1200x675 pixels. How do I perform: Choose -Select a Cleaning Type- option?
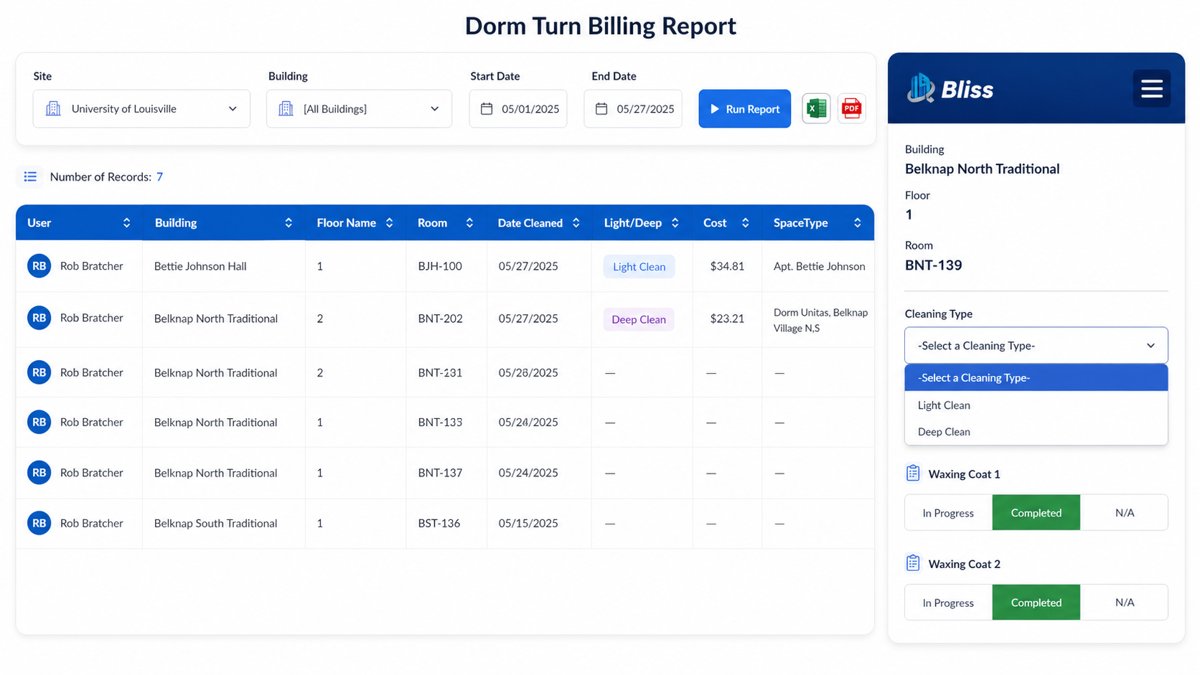pos(1036,378)
